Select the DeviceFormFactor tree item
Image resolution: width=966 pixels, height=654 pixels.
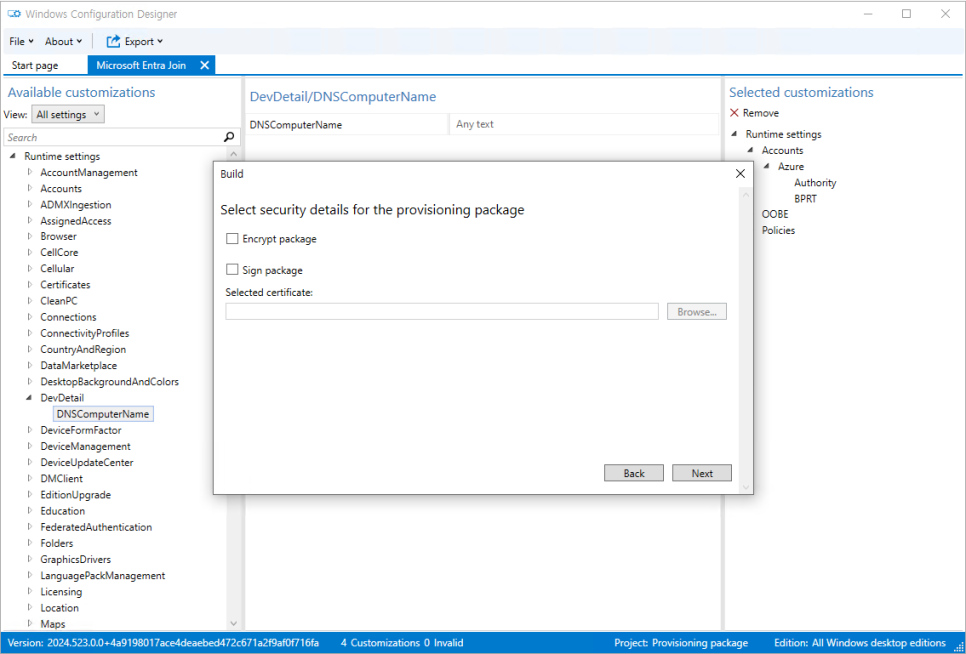[x=81, y=430]
